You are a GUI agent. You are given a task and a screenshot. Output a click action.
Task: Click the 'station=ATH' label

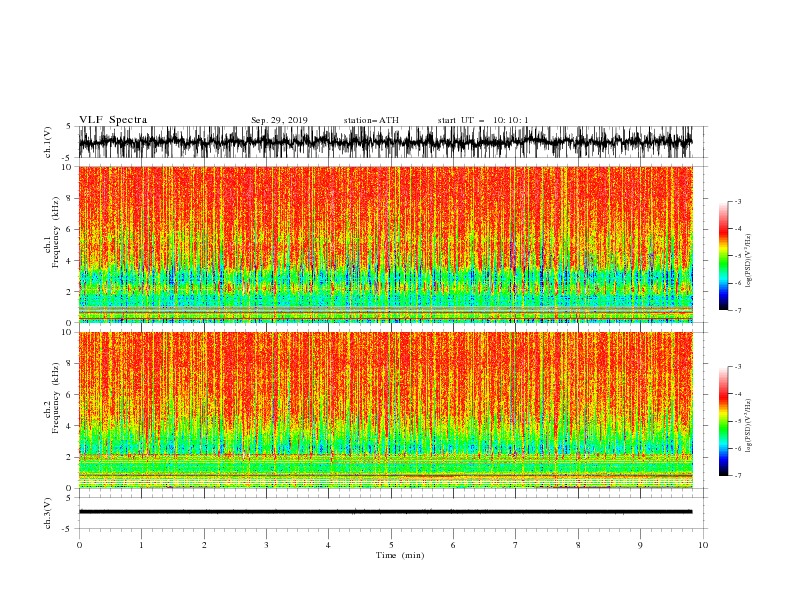click(x=371, y=120)
